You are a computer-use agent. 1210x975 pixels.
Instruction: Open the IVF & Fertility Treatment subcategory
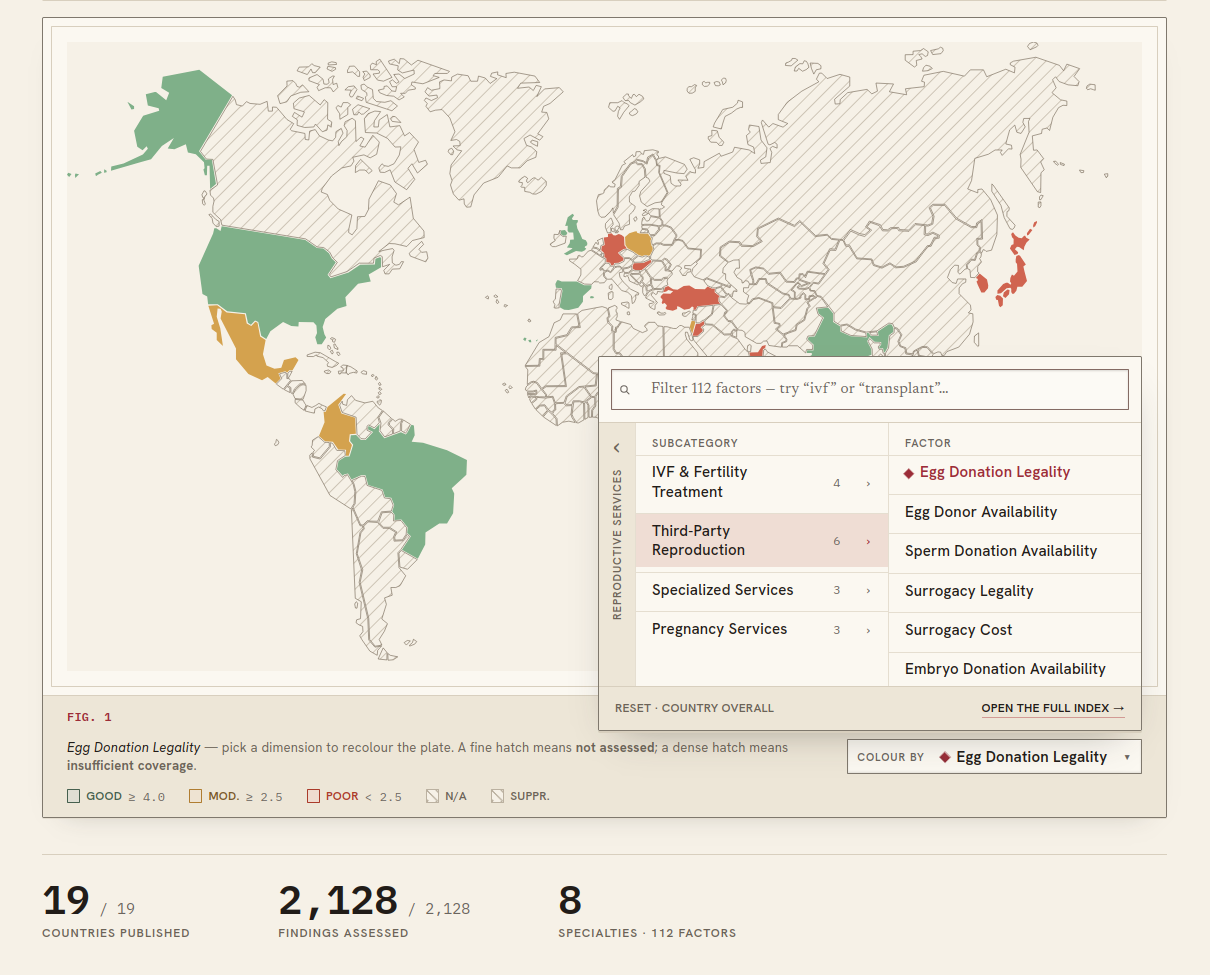pos(762,483)
